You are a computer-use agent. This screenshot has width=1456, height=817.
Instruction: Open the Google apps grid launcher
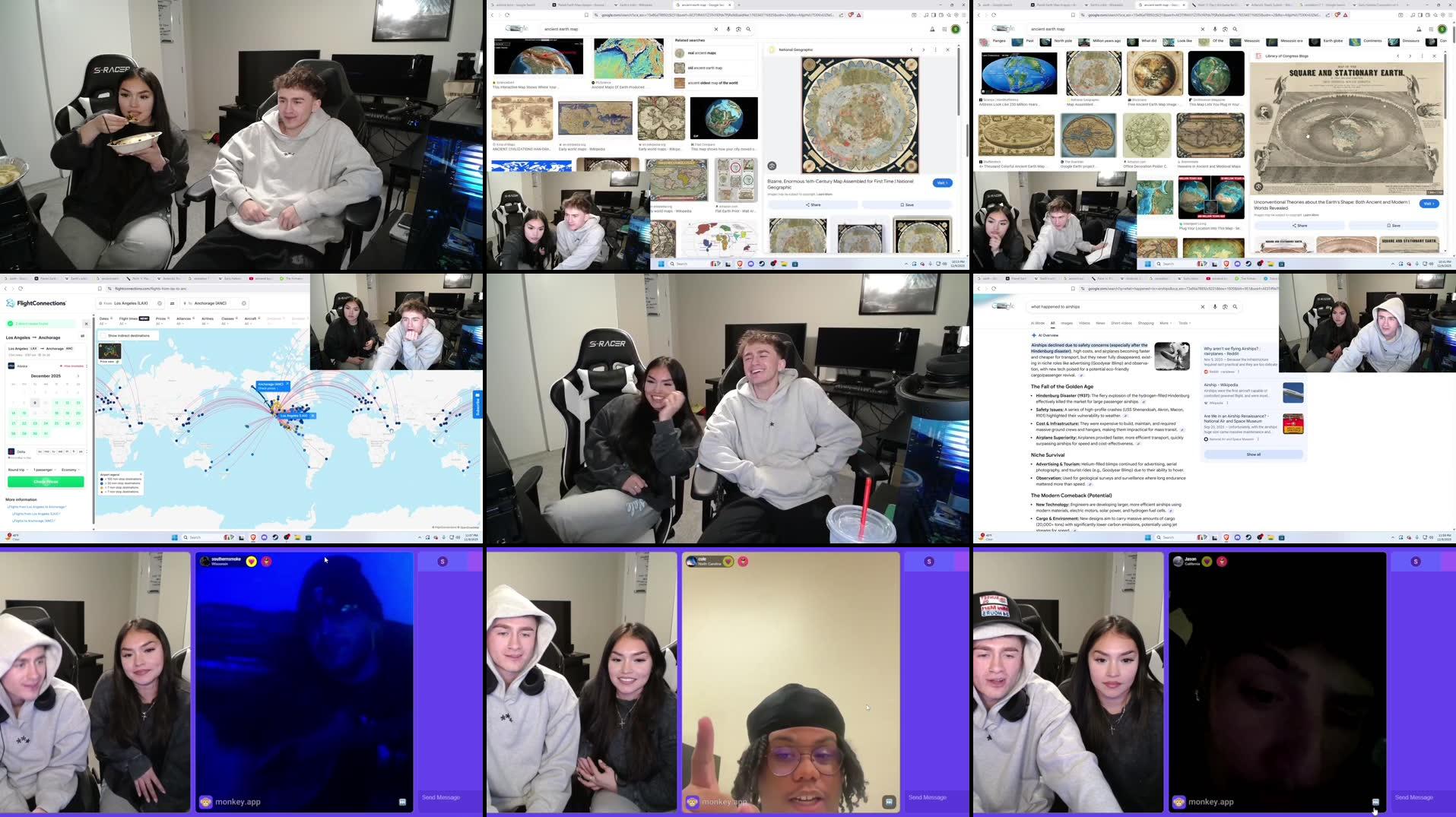pos(944,29)
